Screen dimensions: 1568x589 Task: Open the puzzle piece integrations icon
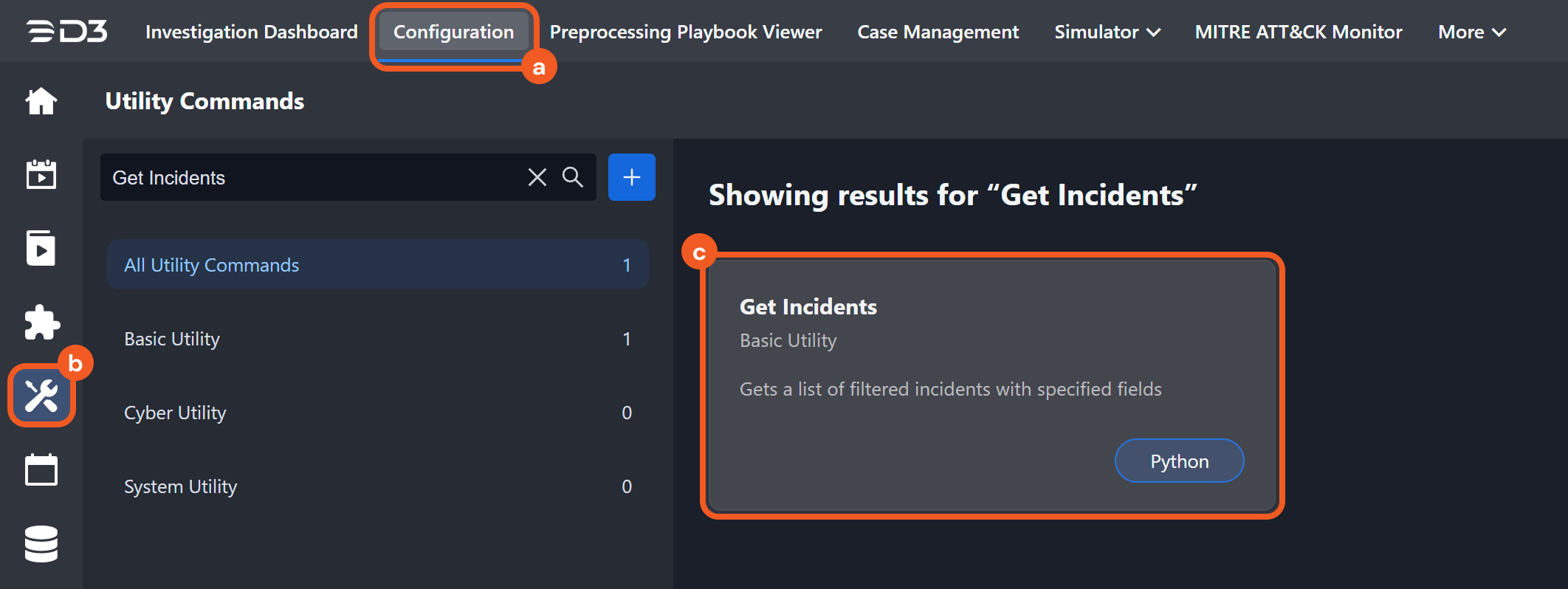[41, 323]
